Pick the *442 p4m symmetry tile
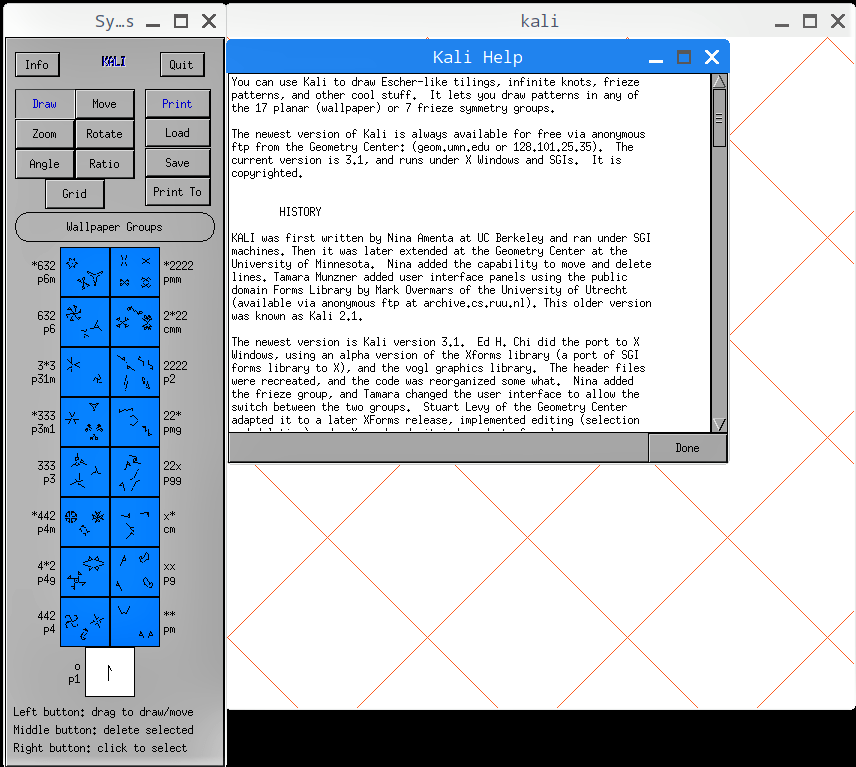The image size is (856, 767). pos(85,522)
